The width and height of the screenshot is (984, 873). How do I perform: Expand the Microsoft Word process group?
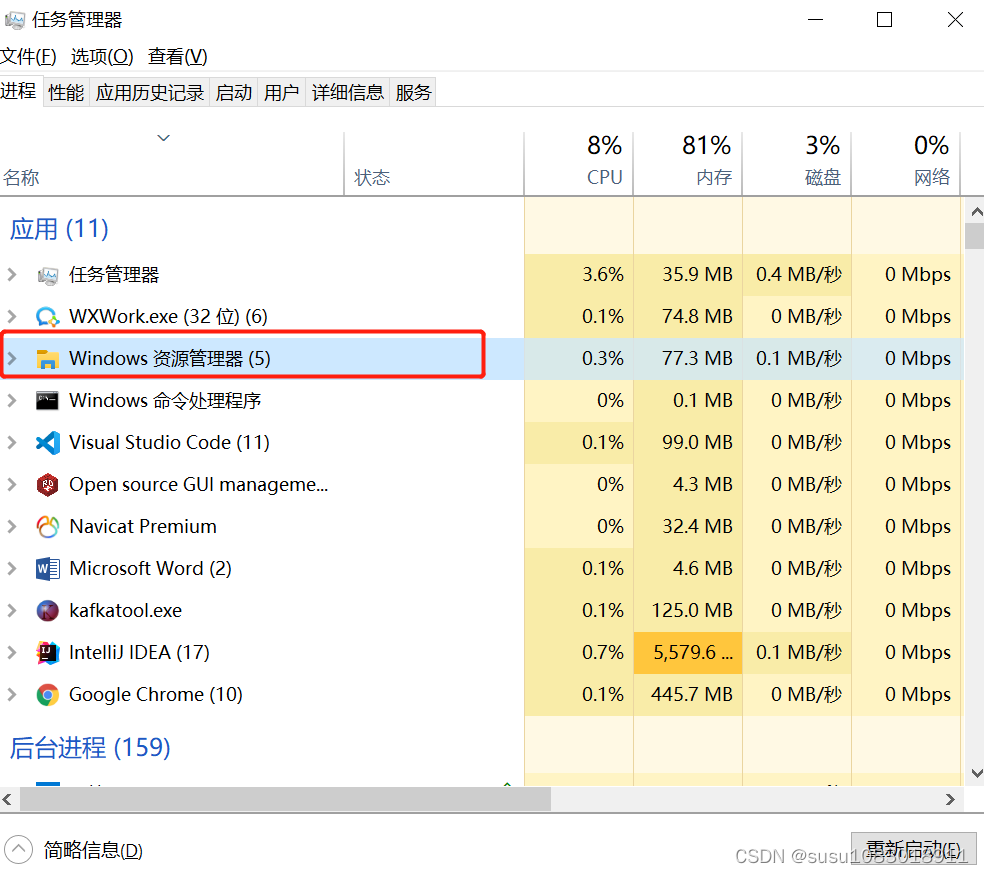pyautogui.click(x=12, y=569)
